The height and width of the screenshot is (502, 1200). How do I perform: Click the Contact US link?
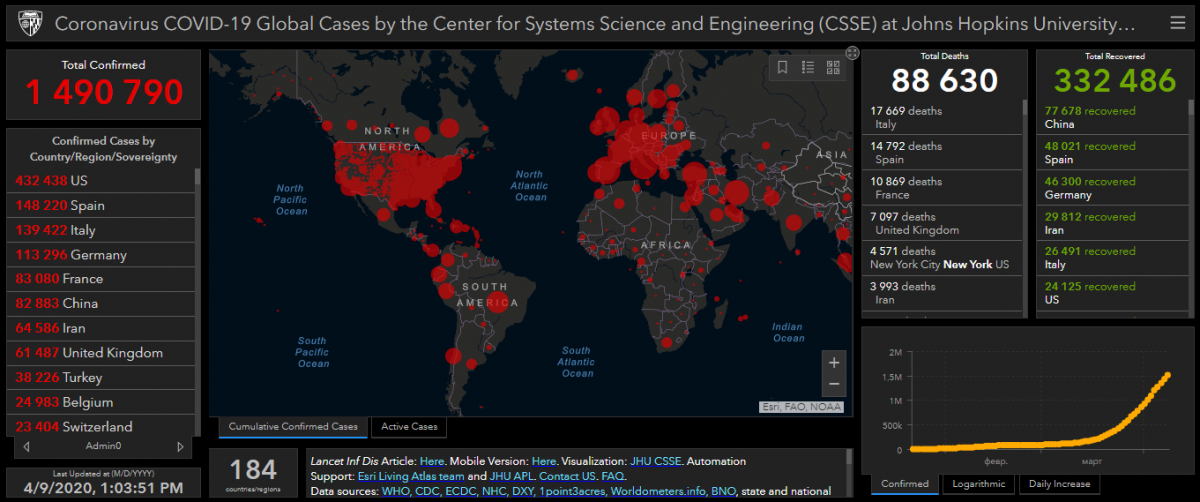coord(569,476)
